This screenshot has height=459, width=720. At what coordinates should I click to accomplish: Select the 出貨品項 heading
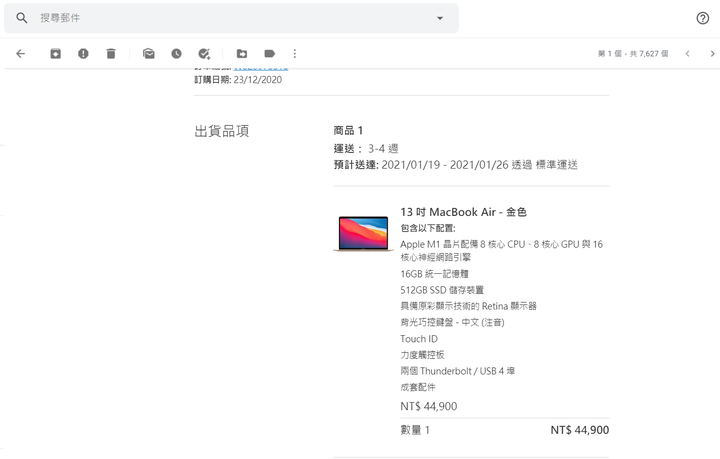pos(222,131)
